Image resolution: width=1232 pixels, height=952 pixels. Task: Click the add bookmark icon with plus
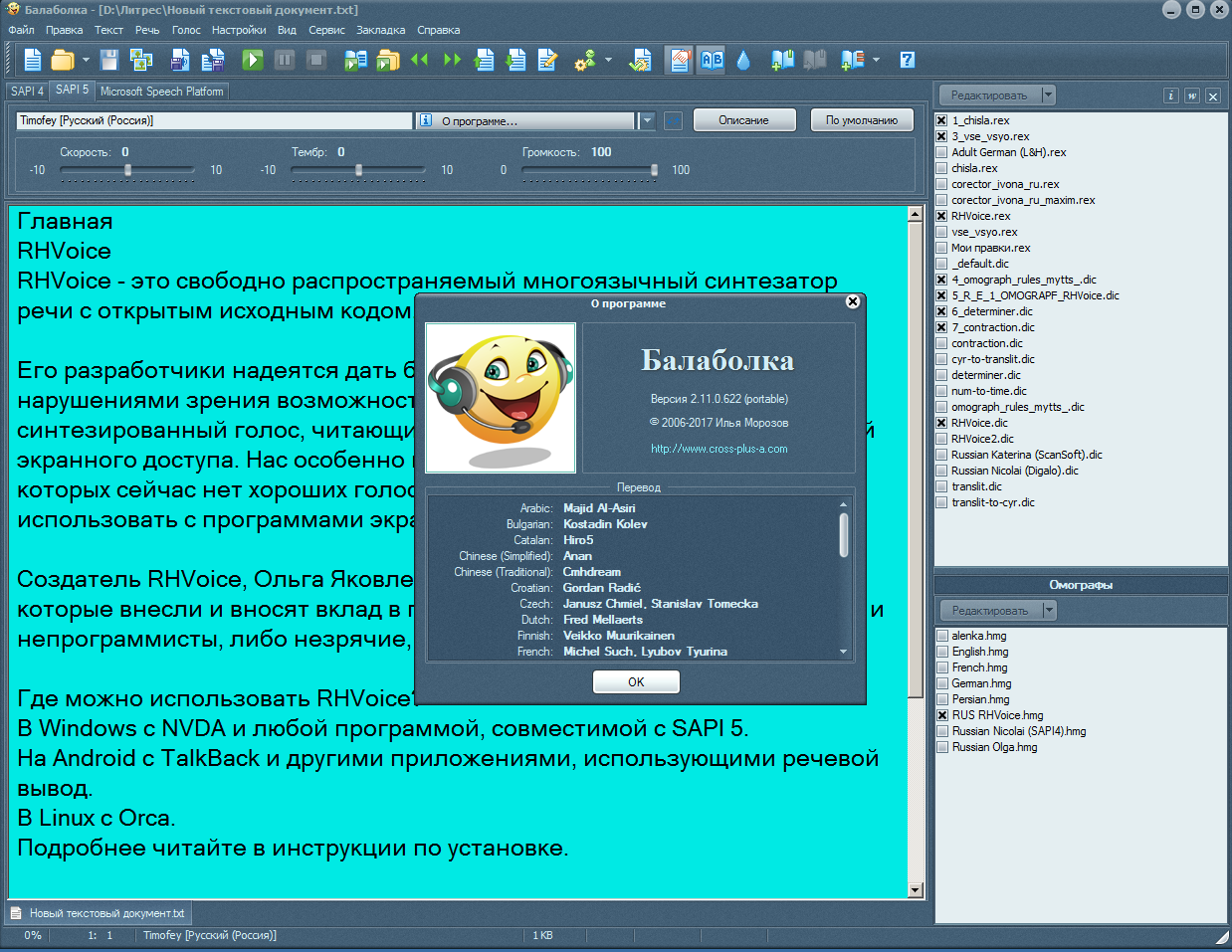coord(782,60)
